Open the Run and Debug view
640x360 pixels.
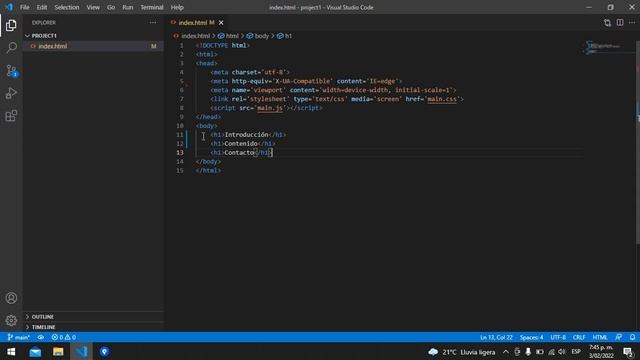(x=11, y=93)
